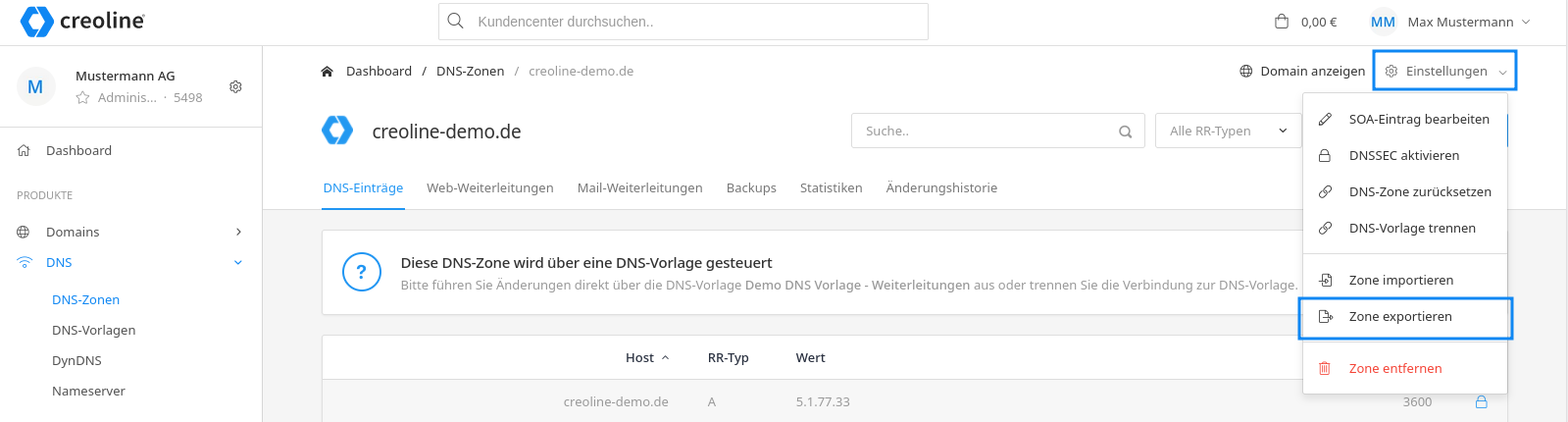Image resolution: width=1568 pixels, height=422 pixels.
Task: Click the creoline-demo.de host cell
Action: coord(616,401)
